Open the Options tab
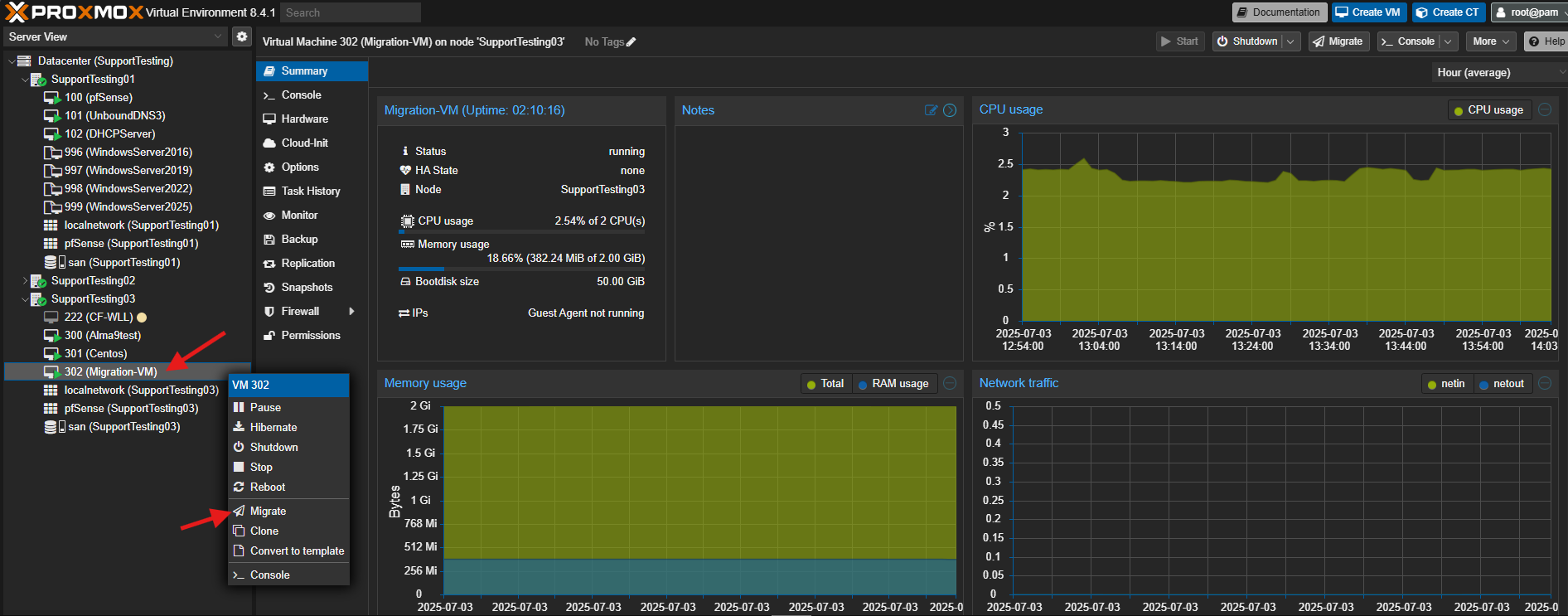The height and width of the screenshot is (616, 1568). click(312, 167)
